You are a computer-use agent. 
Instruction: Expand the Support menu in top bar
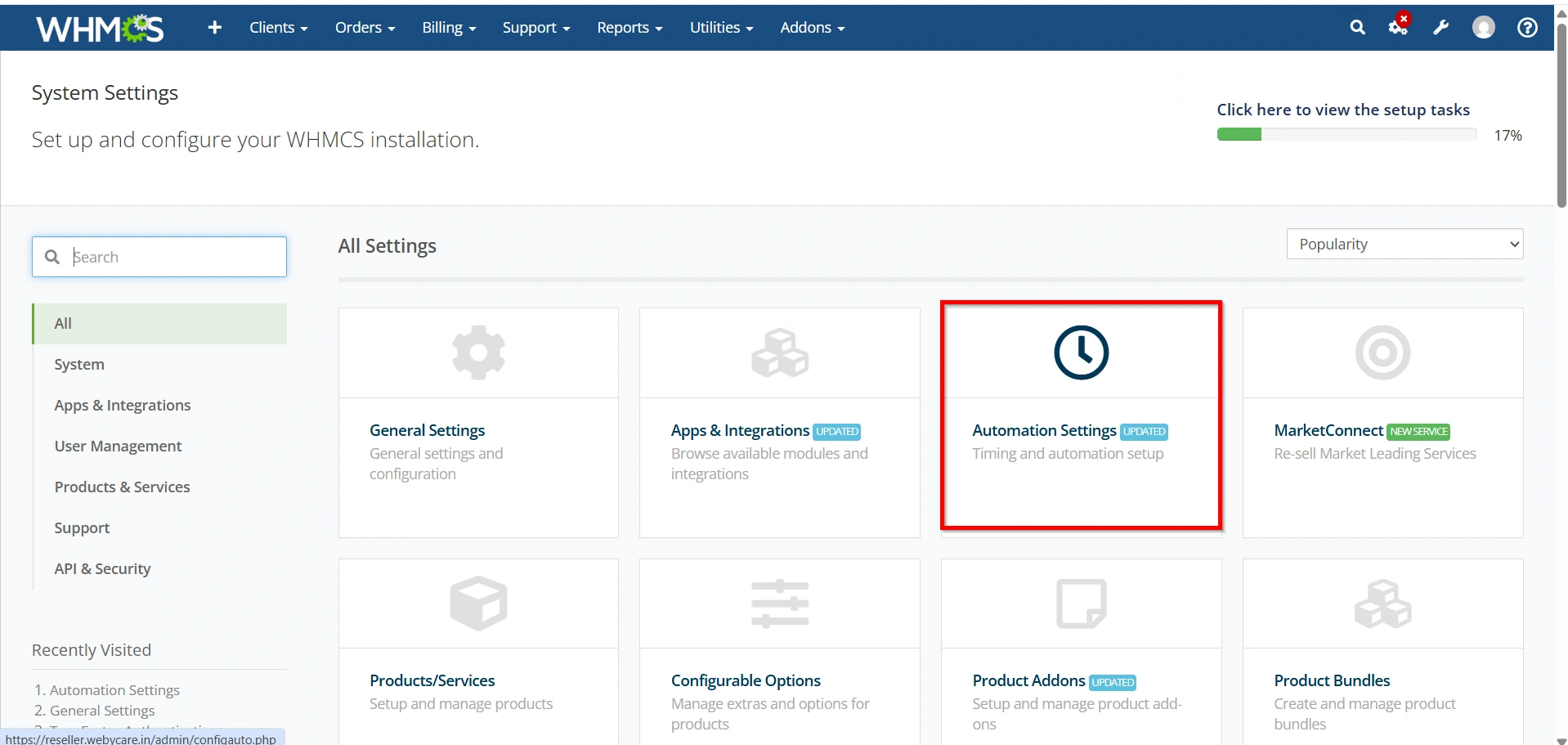(535, 28)
